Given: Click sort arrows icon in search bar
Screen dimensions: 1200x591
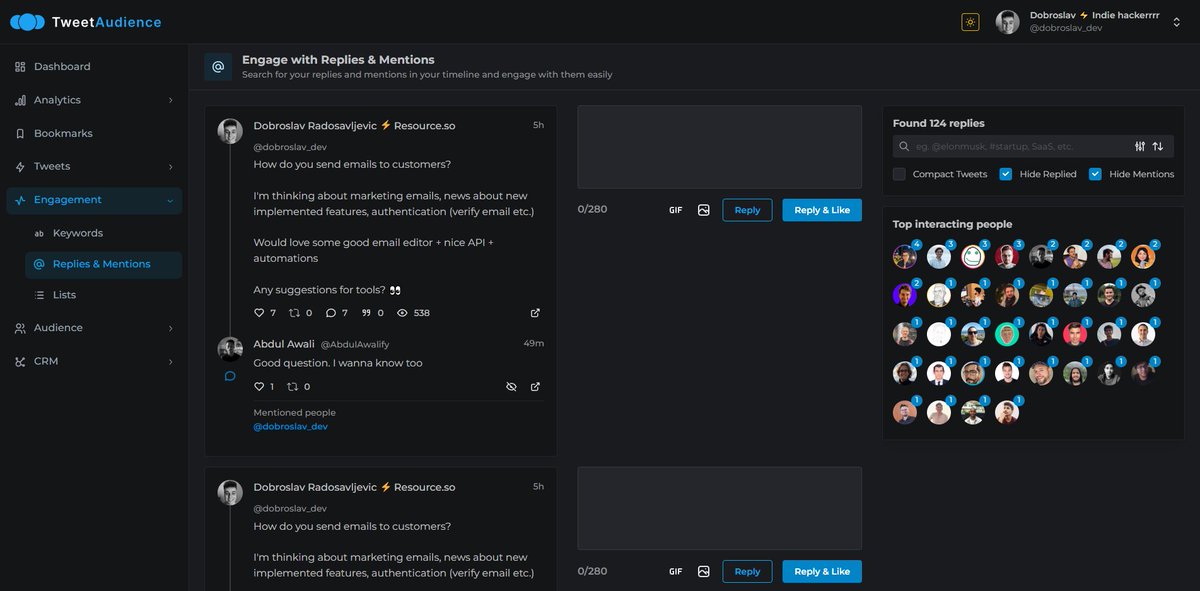Looking at the screenshot, I should [1158, 147].
